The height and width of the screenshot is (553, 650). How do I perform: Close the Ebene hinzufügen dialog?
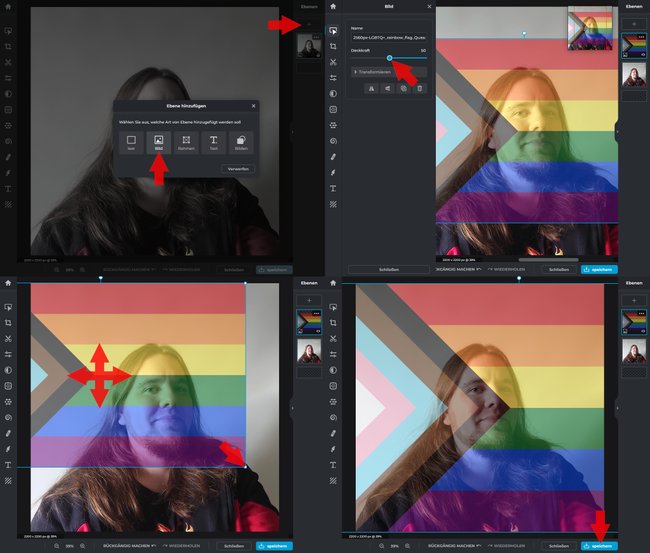coord(253,106)
